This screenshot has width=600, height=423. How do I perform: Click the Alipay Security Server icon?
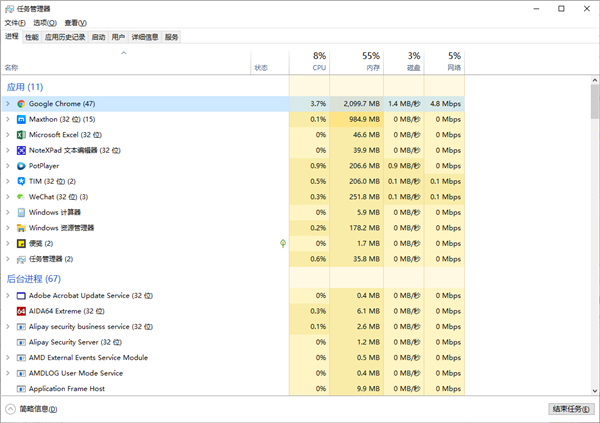21,342
